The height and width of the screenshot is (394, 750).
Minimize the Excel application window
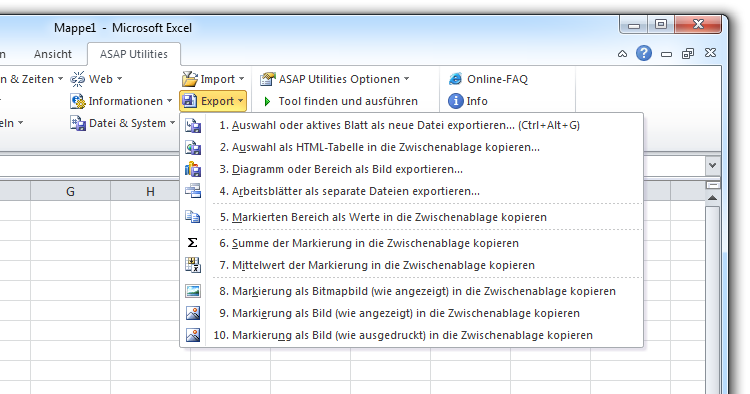[x=634, y=24]
